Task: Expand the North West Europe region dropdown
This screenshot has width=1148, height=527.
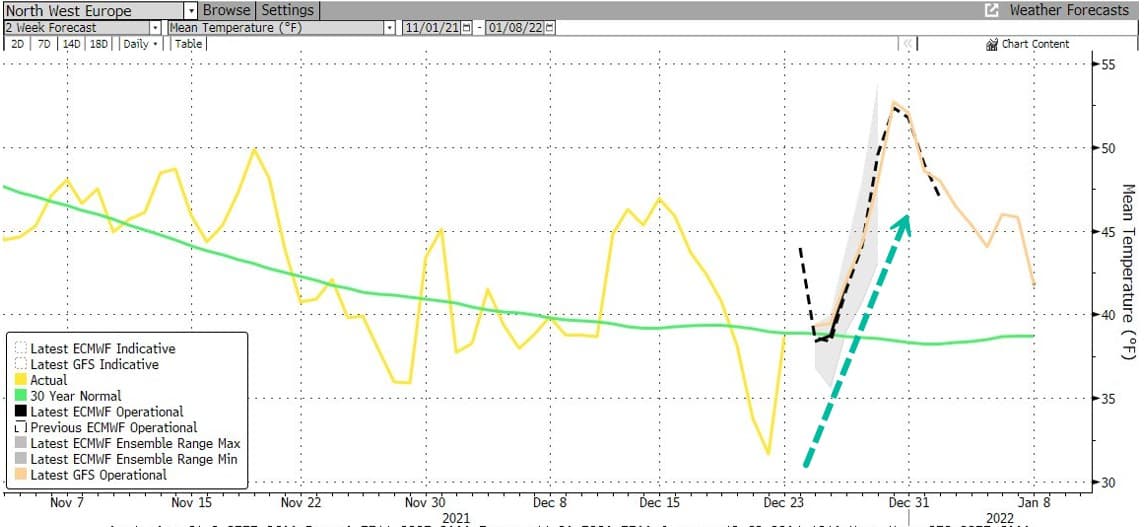Action: tap(190, 10)
